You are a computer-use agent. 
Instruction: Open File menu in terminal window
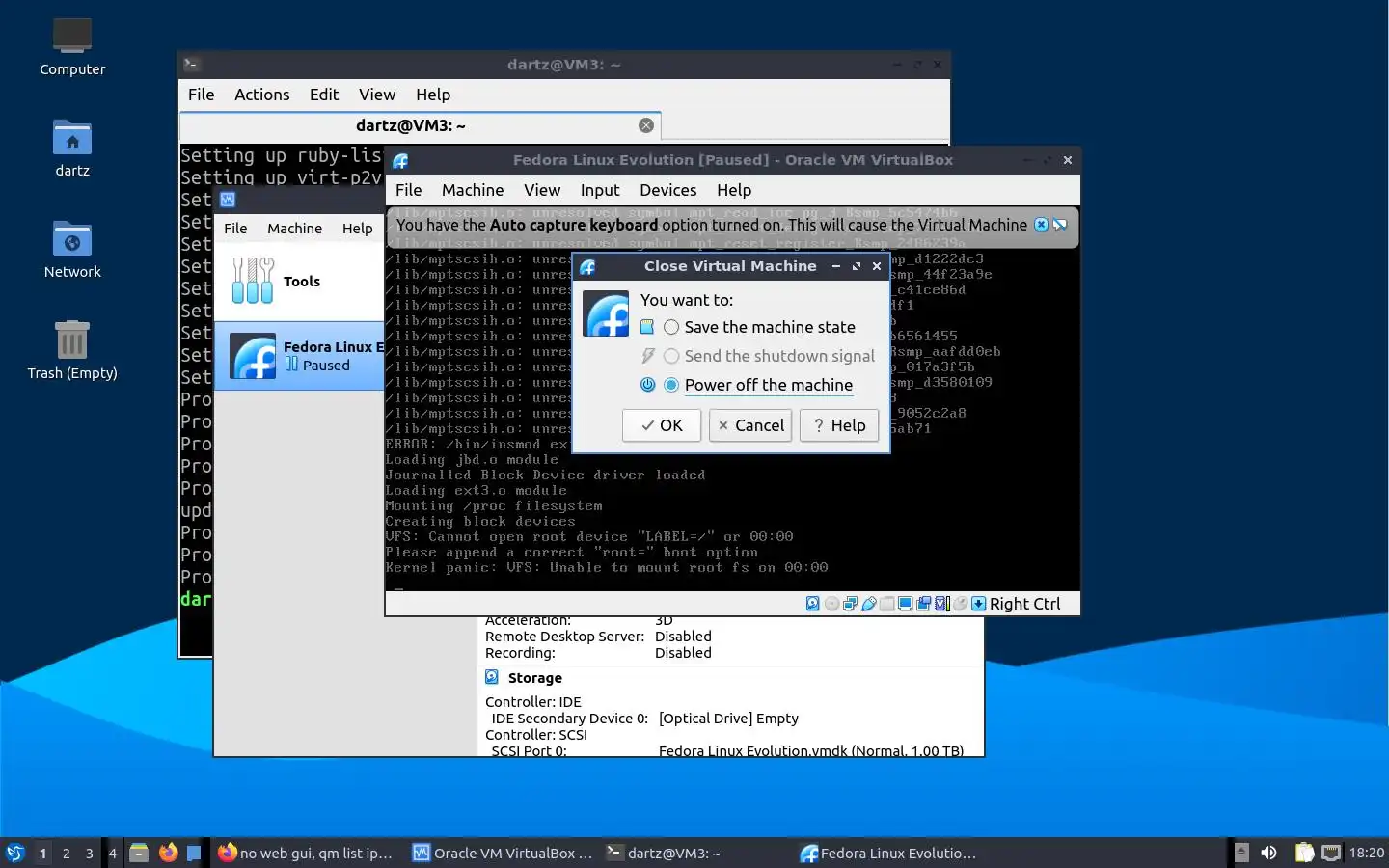[201, 95]
